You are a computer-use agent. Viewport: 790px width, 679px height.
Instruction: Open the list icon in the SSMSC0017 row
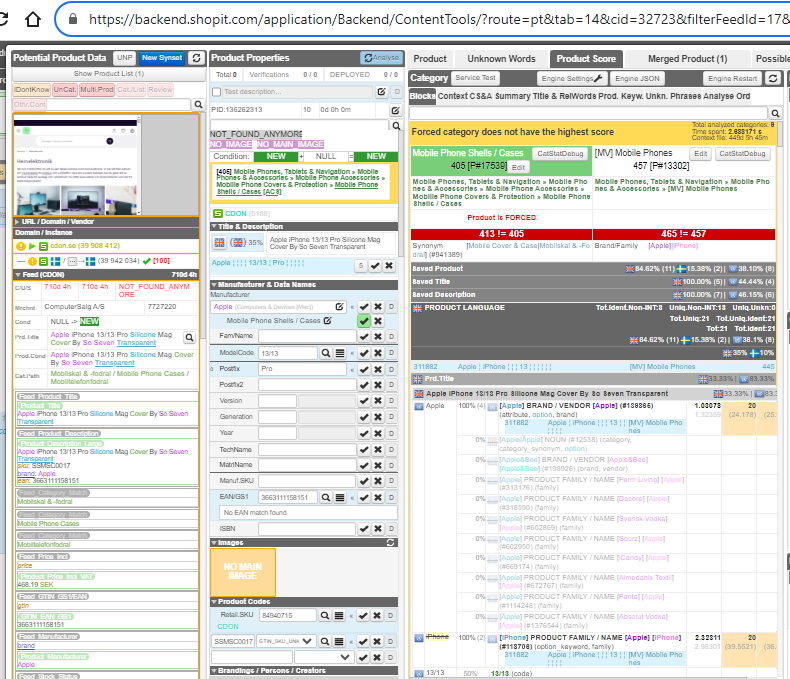(339, 641)
